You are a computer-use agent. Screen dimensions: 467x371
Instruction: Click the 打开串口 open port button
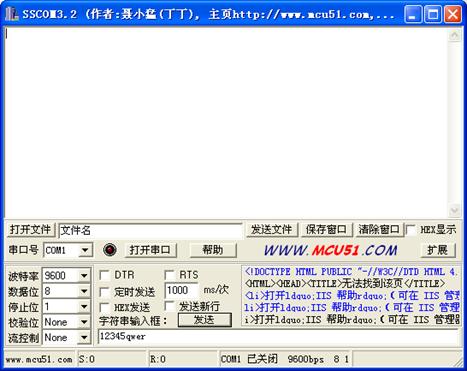[151, 250]
